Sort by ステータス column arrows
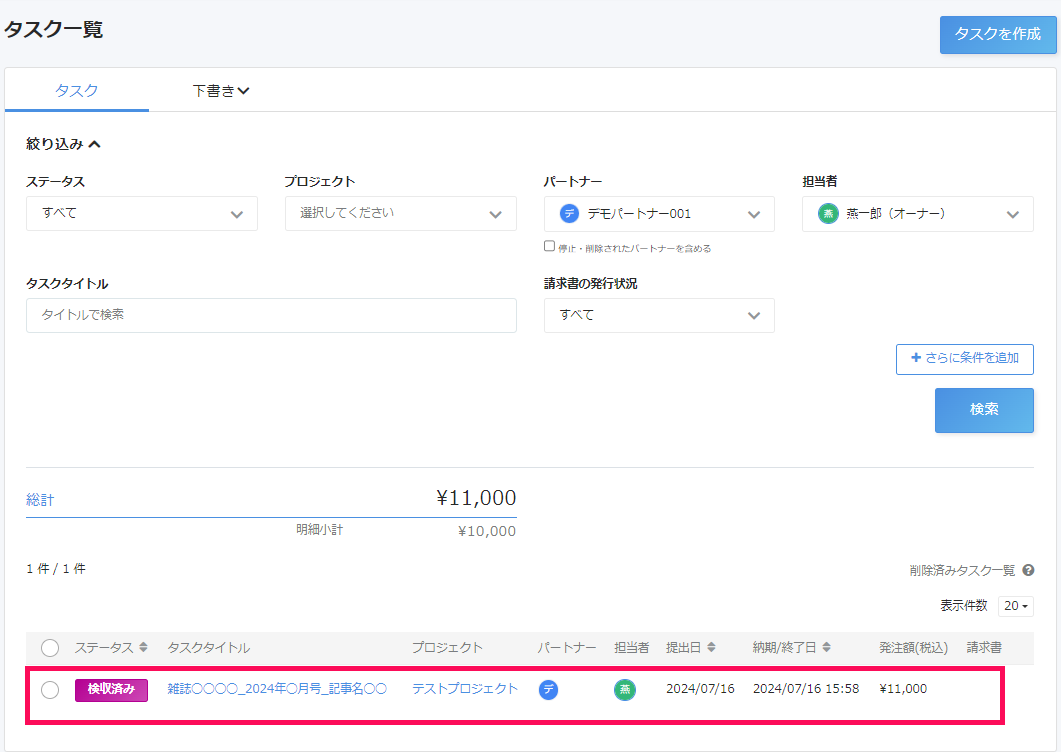 tap(143, 648)
